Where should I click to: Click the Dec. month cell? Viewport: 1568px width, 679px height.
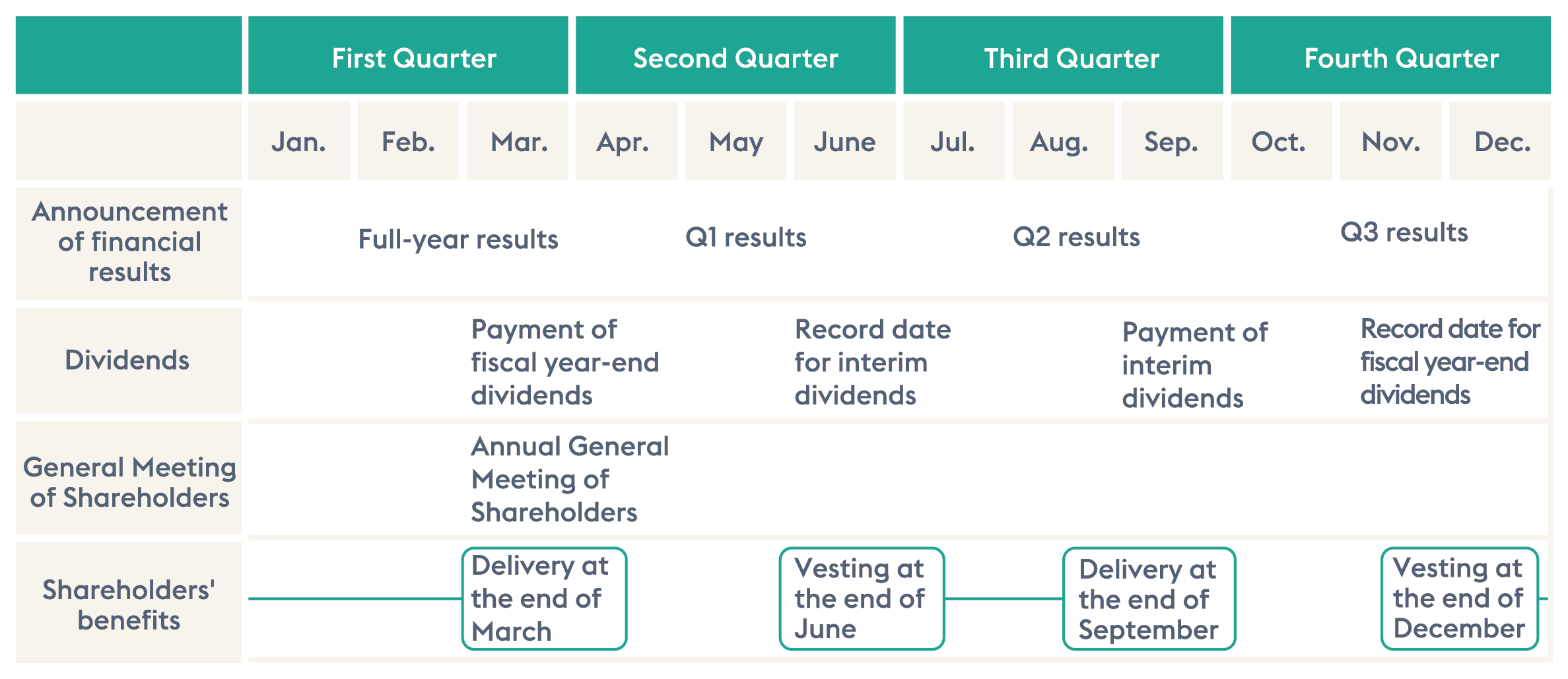1500,141
